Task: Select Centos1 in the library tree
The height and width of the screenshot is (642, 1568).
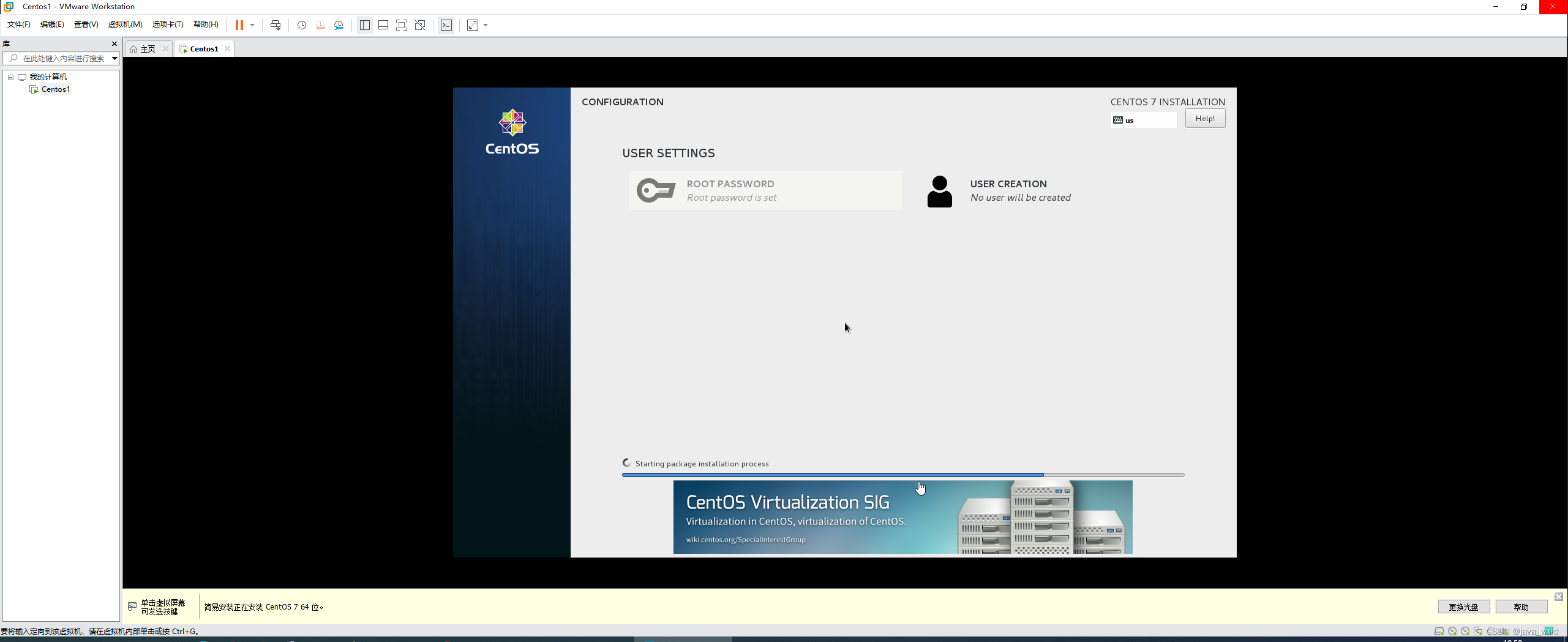Action: tap(56, 89)
